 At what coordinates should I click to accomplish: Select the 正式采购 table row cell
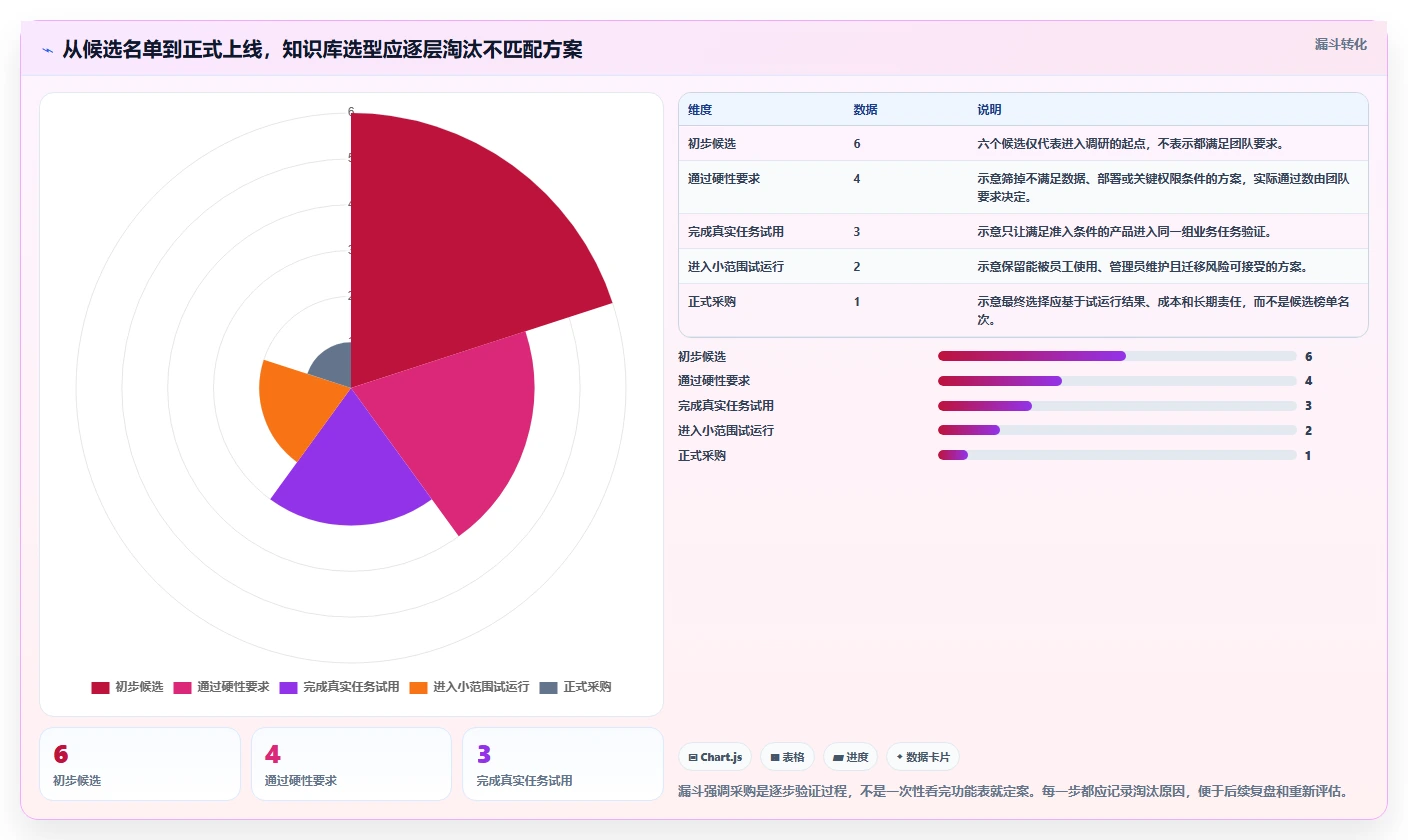coord(712,302)
